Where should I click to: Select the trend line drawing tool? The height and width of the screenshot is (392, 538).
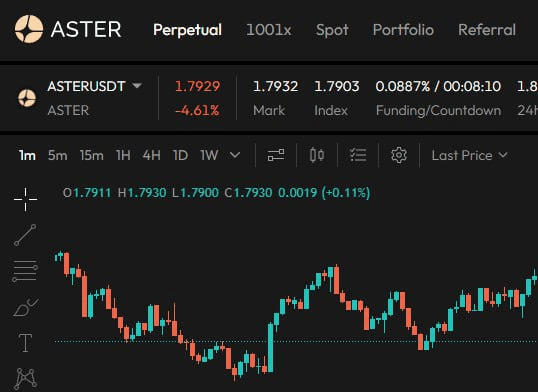coord(25,235)
